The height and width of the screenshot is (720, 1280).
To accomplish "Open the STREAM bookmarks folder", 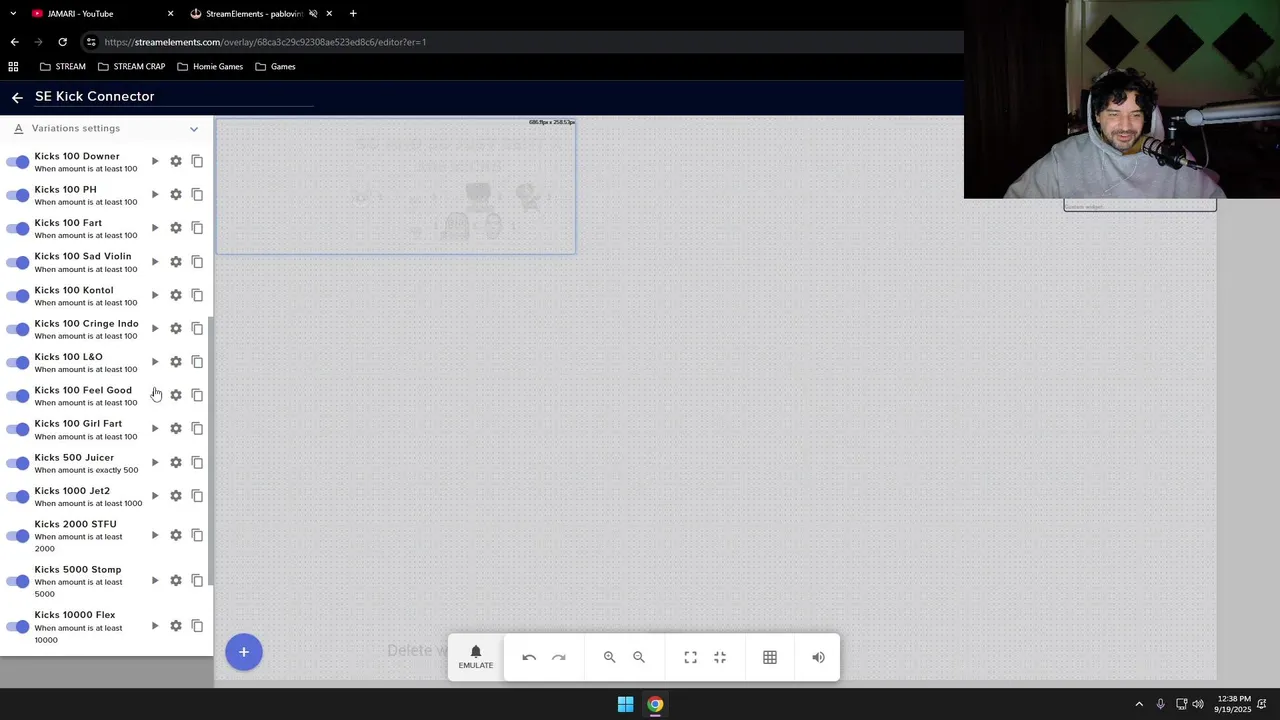I will (x=62, y=66).
